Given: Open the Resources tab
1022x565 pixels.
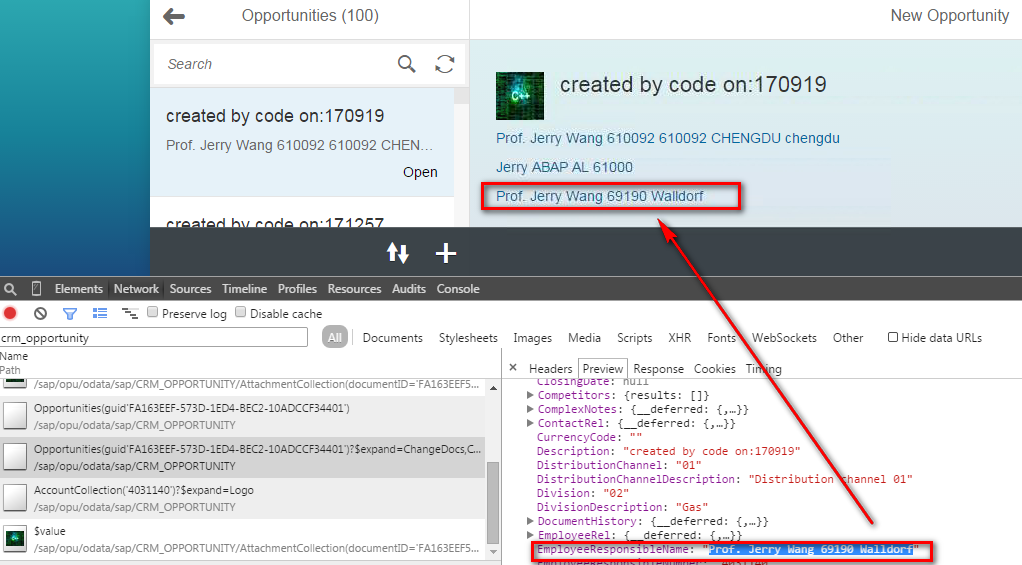Looking at the screenshot, I should (355, 289).
